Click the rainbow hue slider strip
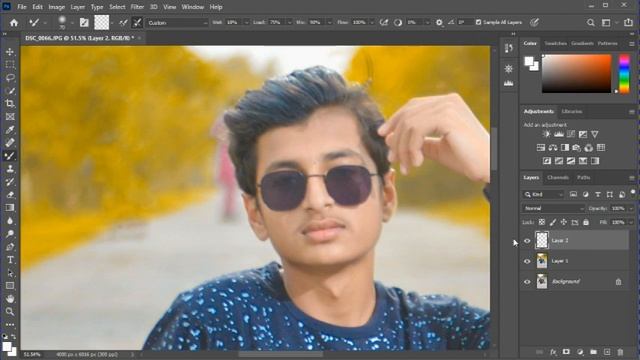The image size is (640, 360). coord(624,73)
